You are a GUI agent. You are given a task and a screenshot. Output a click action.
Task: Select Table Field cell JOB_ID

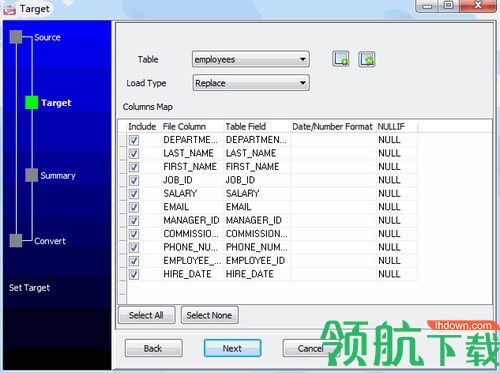(x=257, y=180)
